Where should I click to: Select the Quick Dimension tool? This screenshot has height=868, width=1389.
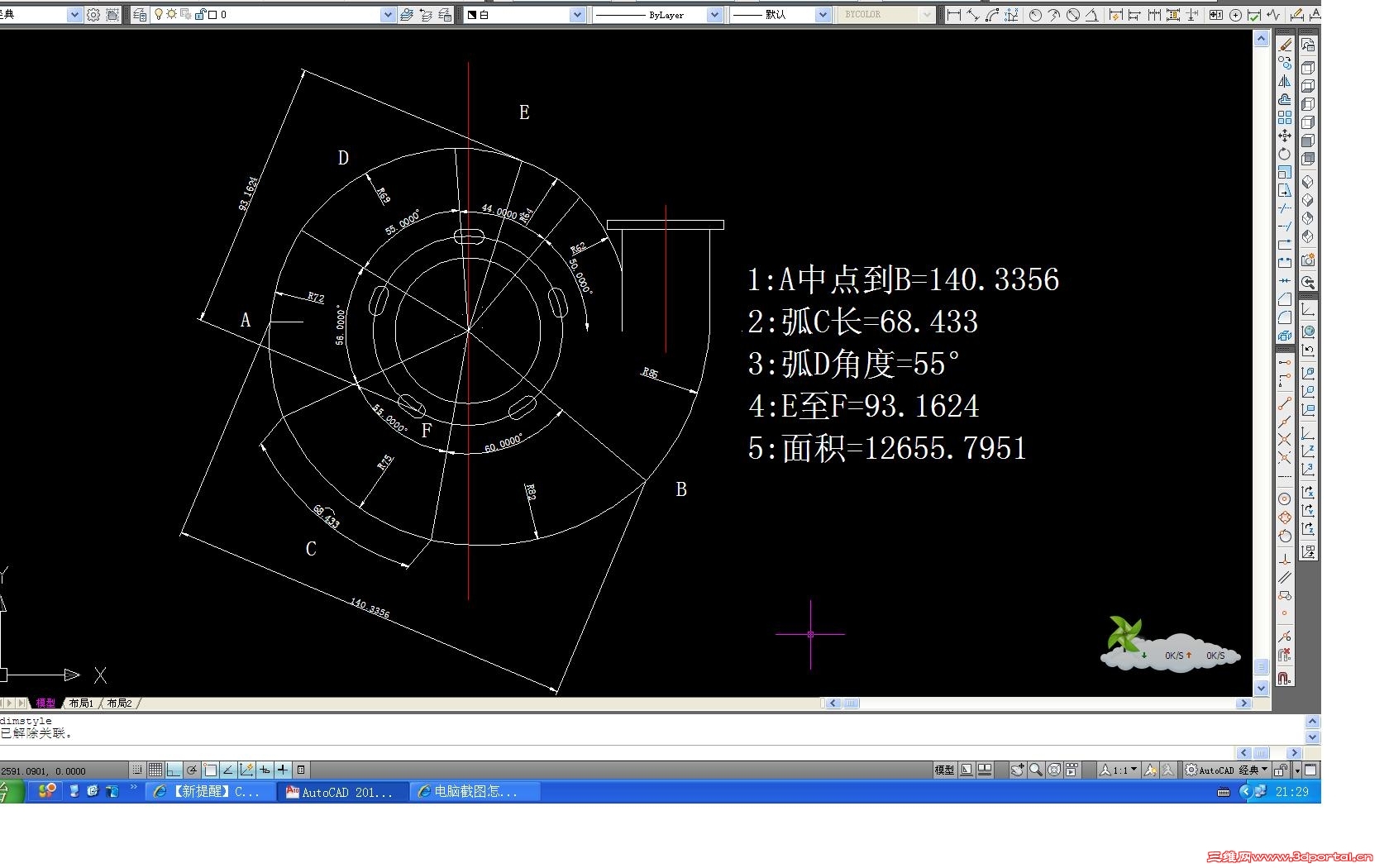pos(1116,15)
